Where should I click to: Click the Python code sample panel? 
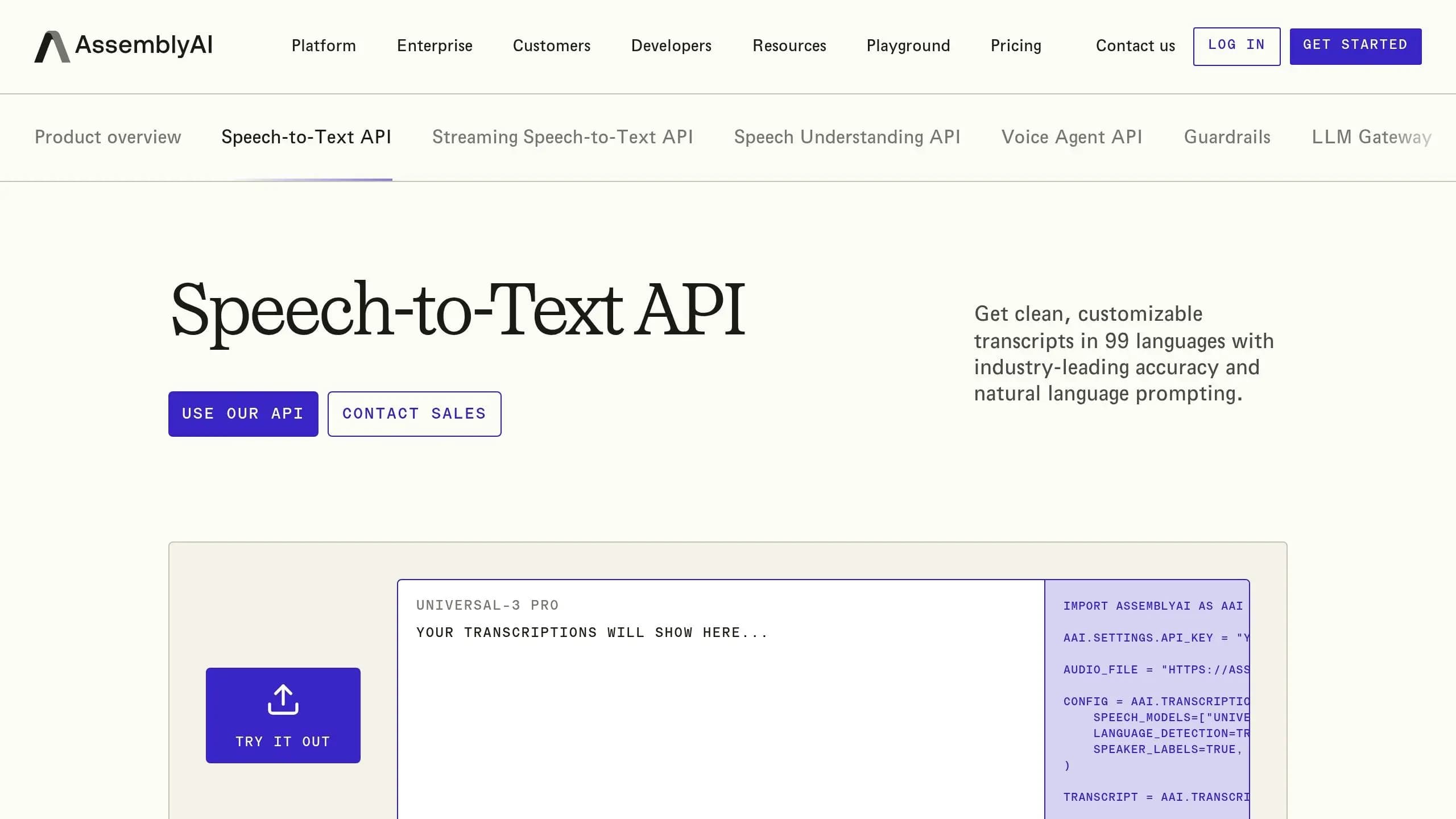[x=1147, y=699]
